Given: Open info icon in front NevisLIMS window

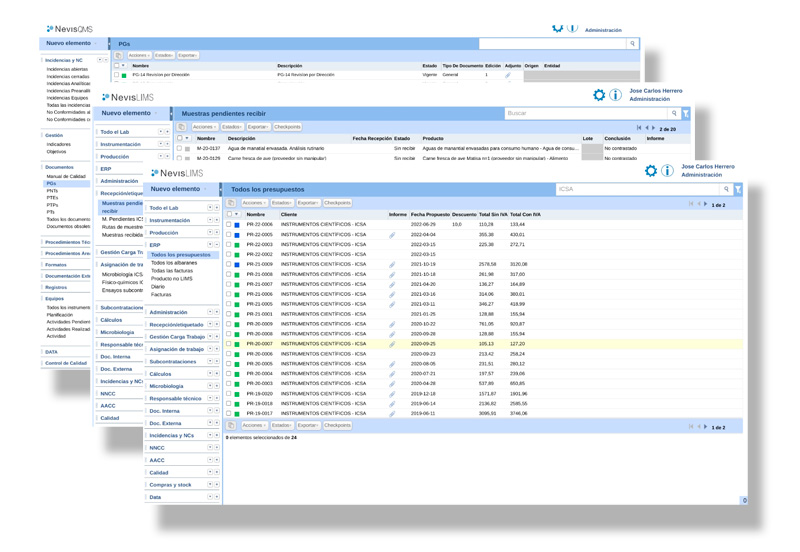Looking at the screenshot, I should pyautogui.click(x=667, y=171).
